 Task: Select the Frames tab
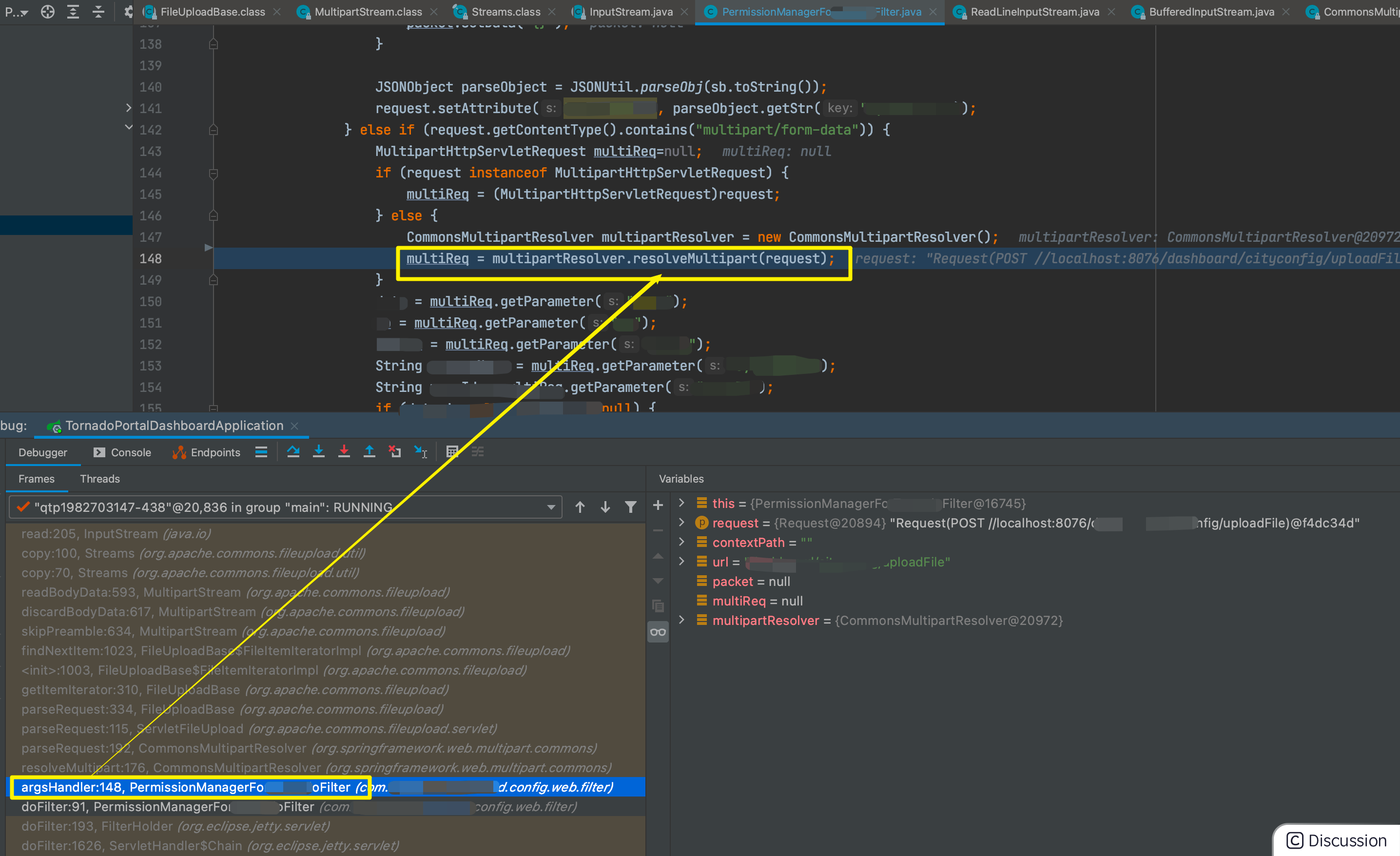(x=37, y=479)
